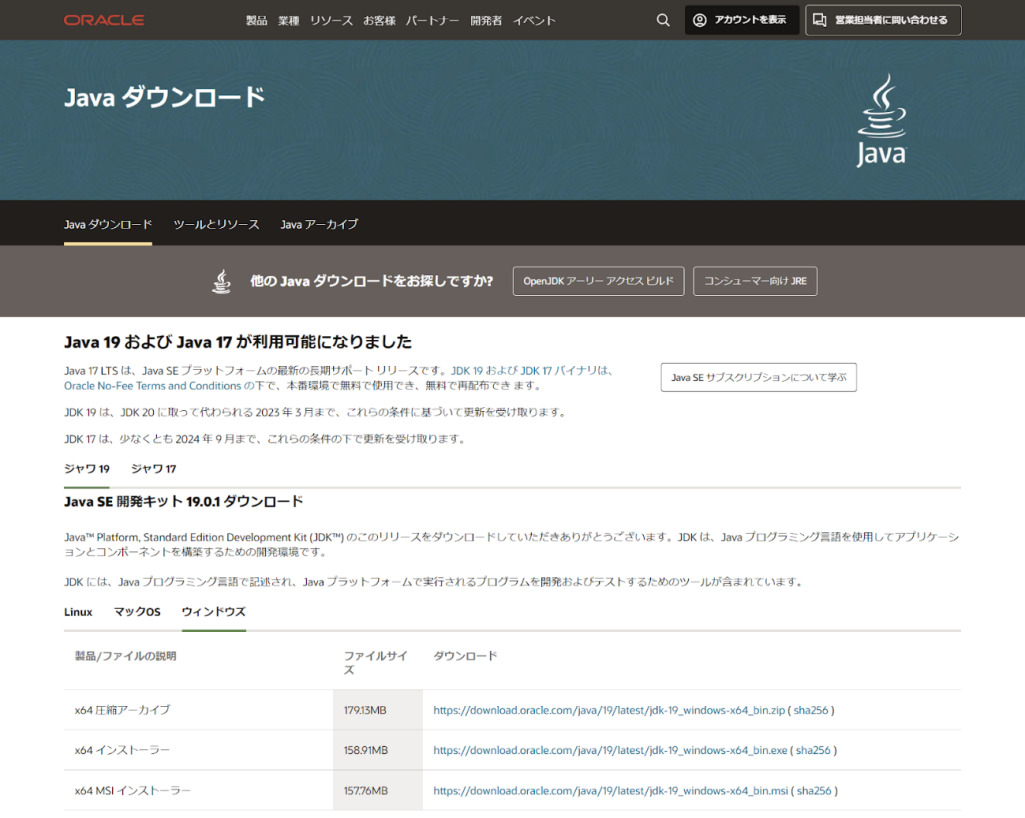Click Java SE サブスクリプションについて学ぶ button
The image size is (1025, 818).
point(758,377)
